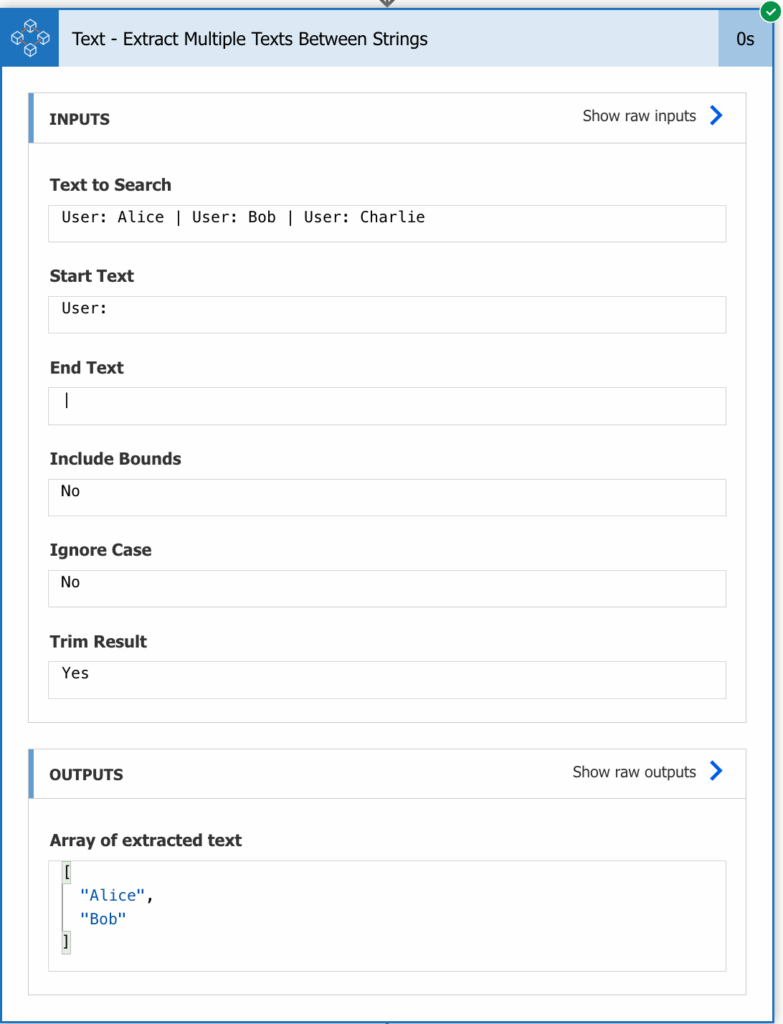783x1024 pixels.
Task: Collapse the action card by its title
Action: click(x=249, y=39)
